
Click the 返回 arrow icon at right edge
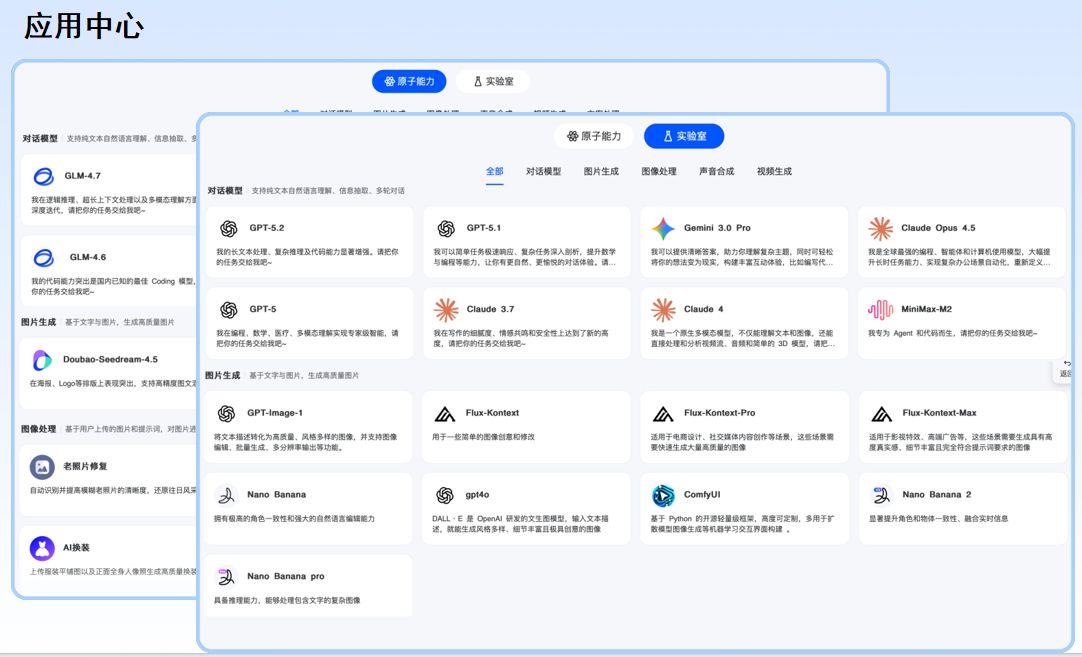[x=1068, y=363]
